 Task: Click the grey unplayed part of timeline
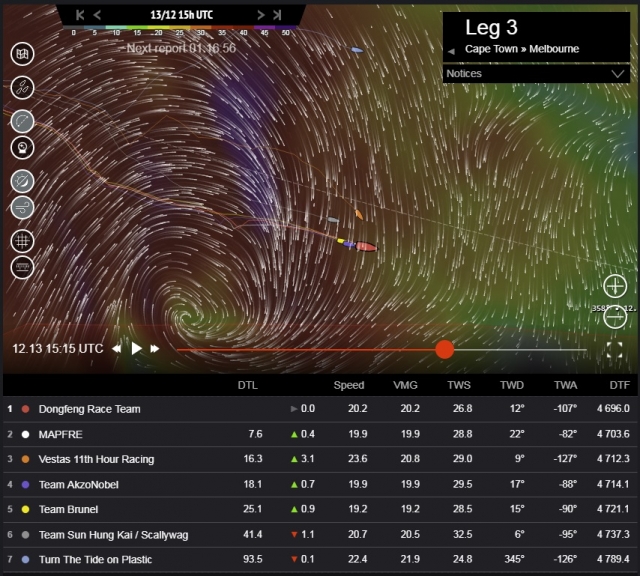[520, 350]
